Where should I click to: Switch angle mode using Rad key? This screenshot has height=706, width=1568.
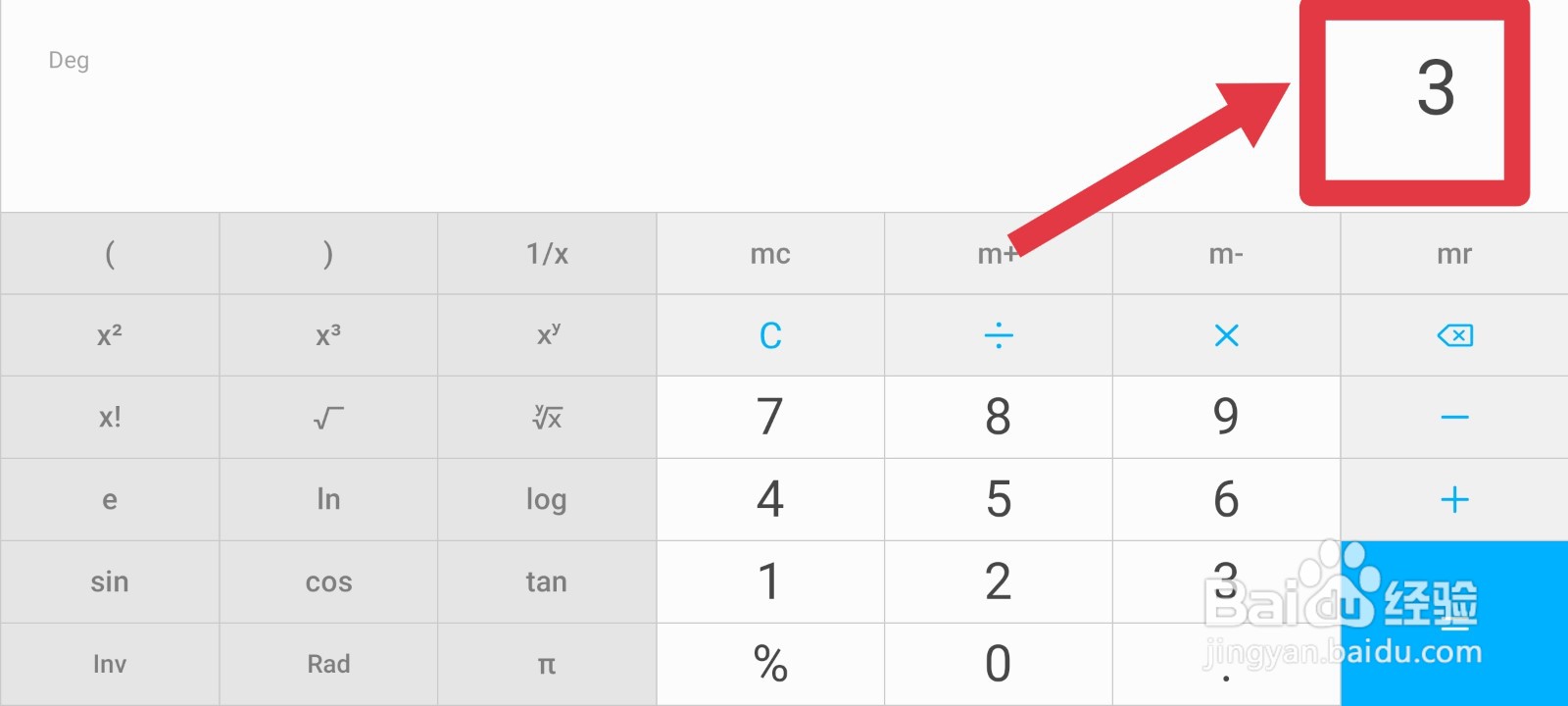click(328, 665)
